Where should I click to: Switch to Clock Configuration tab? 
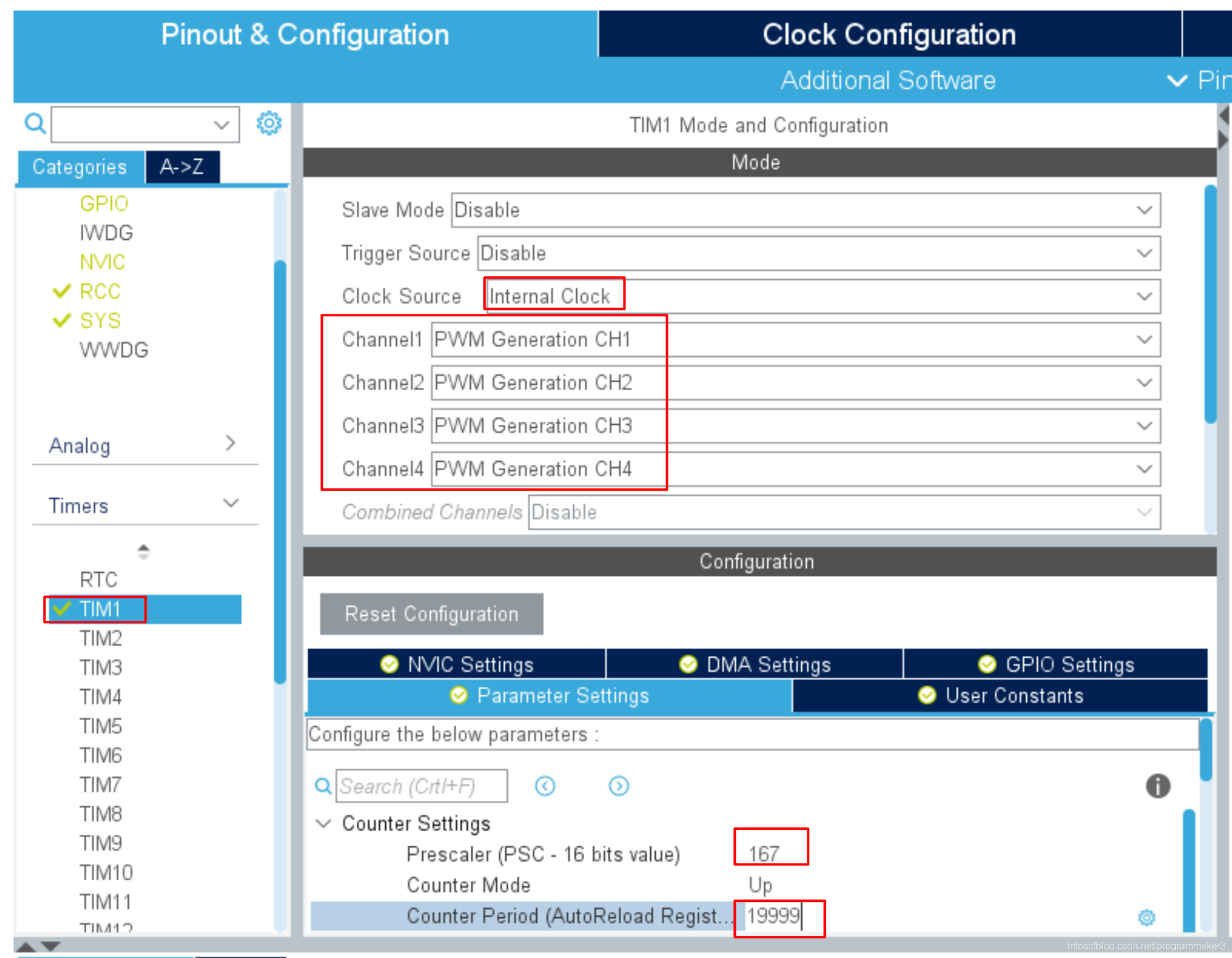click(889, 35)
